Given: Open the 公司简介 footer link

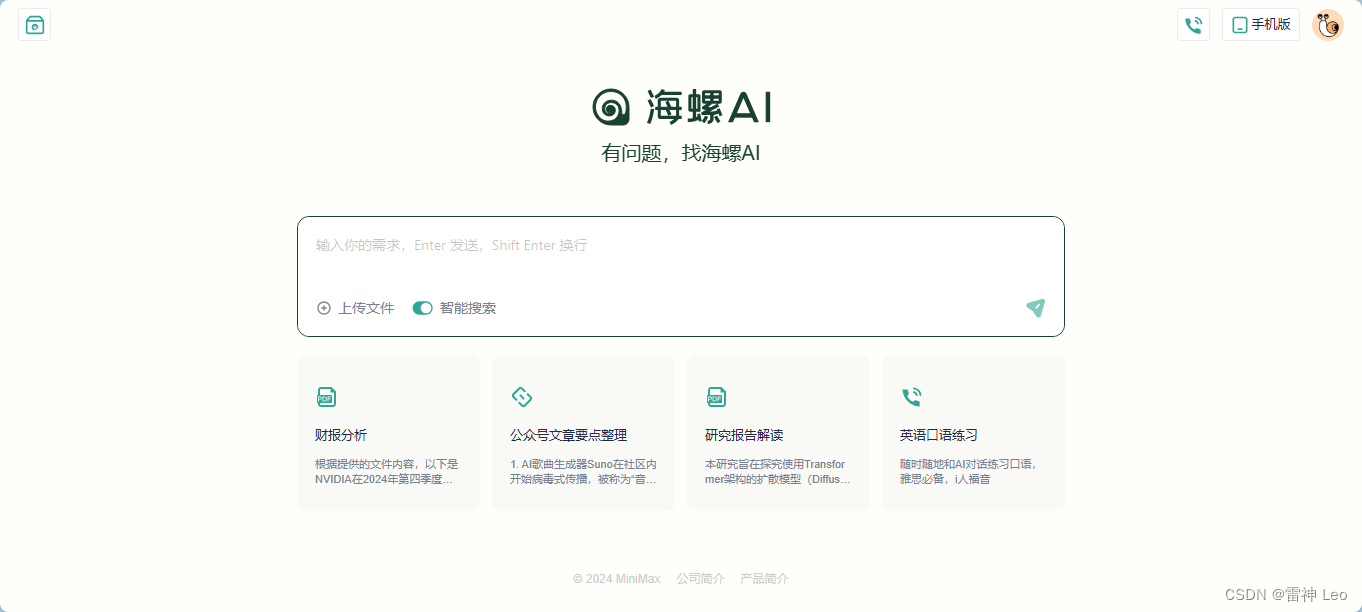Looking at the screenshot, I should (x=700, y=579).
